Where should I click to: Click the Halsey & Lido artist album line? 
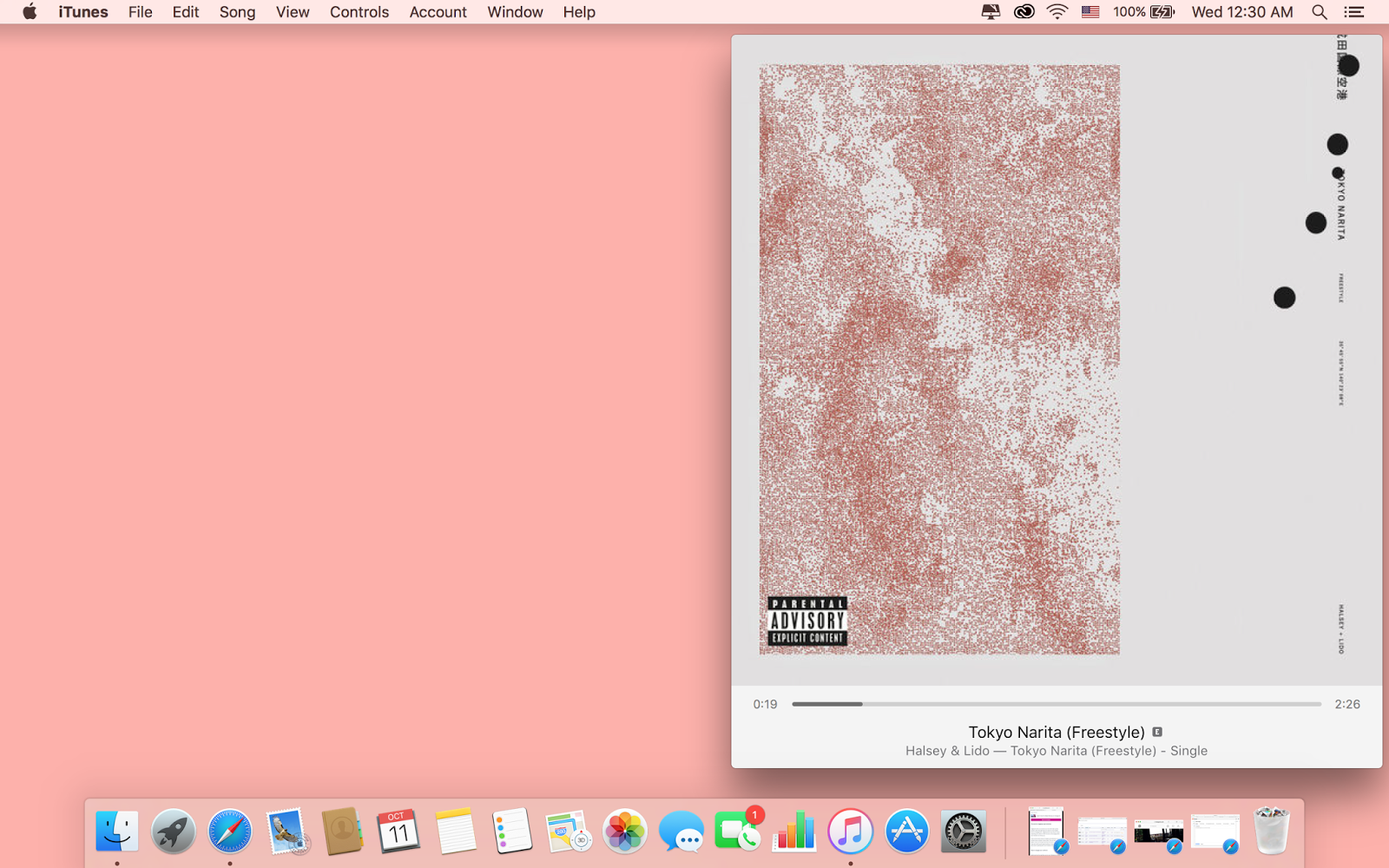[1057, 751]
